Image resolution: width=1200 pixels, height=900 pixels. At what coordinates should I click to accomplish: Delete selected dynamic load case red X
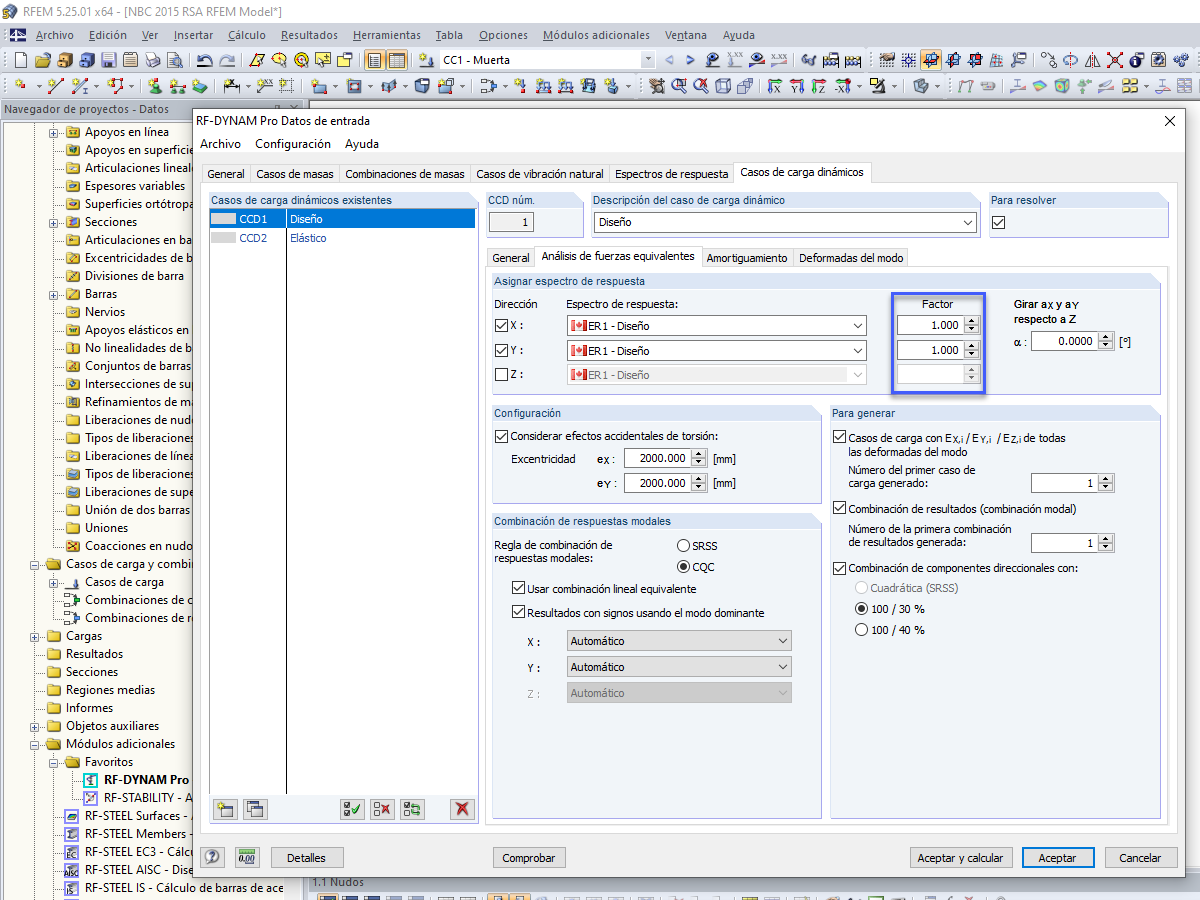pos(461,809)
